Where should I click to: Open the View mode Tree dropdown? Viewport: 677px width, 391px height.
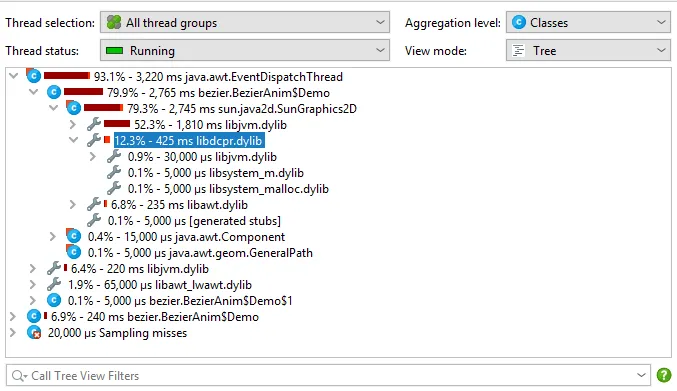coord(588,50)
